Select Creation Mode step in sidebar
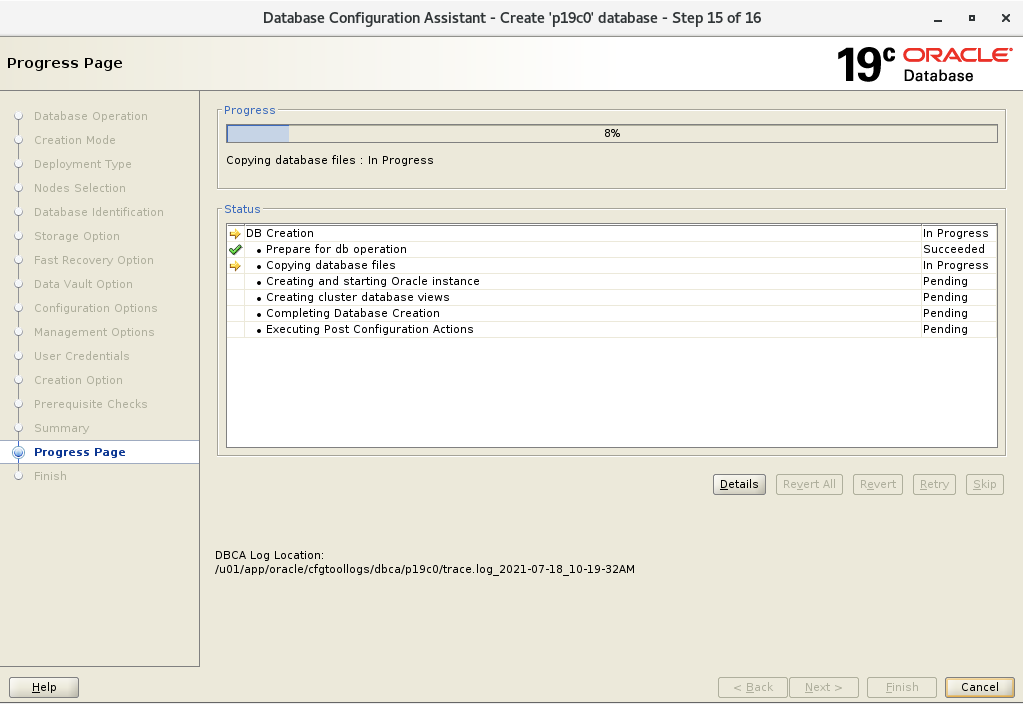Screen dimensions: 1023x704 (74, 140)
